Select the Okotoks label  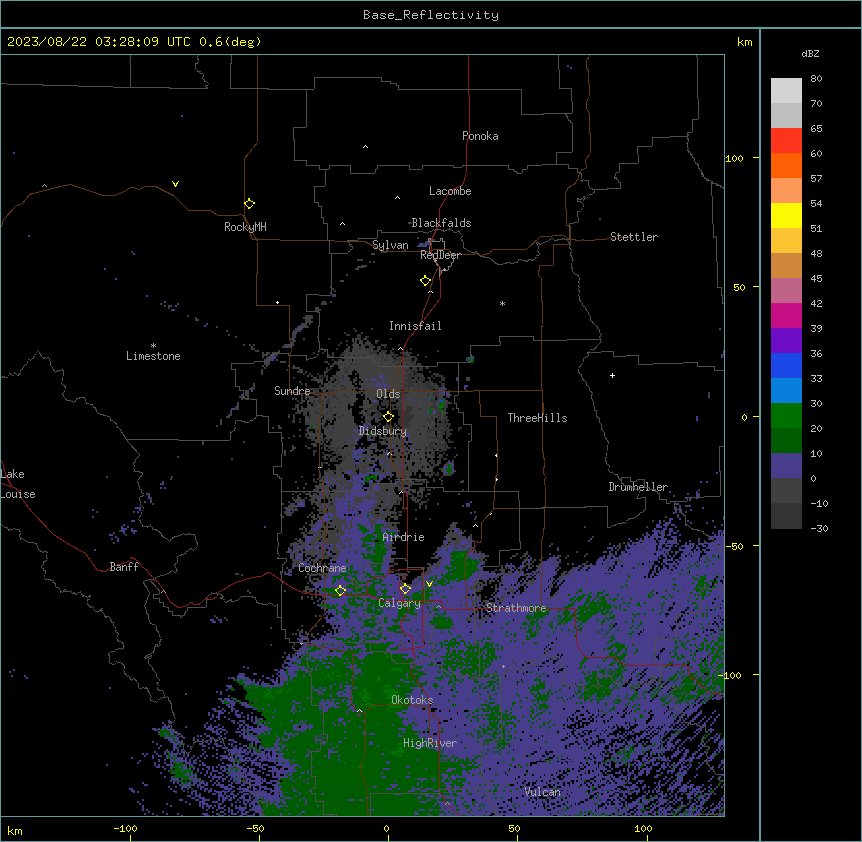point(412,700)
